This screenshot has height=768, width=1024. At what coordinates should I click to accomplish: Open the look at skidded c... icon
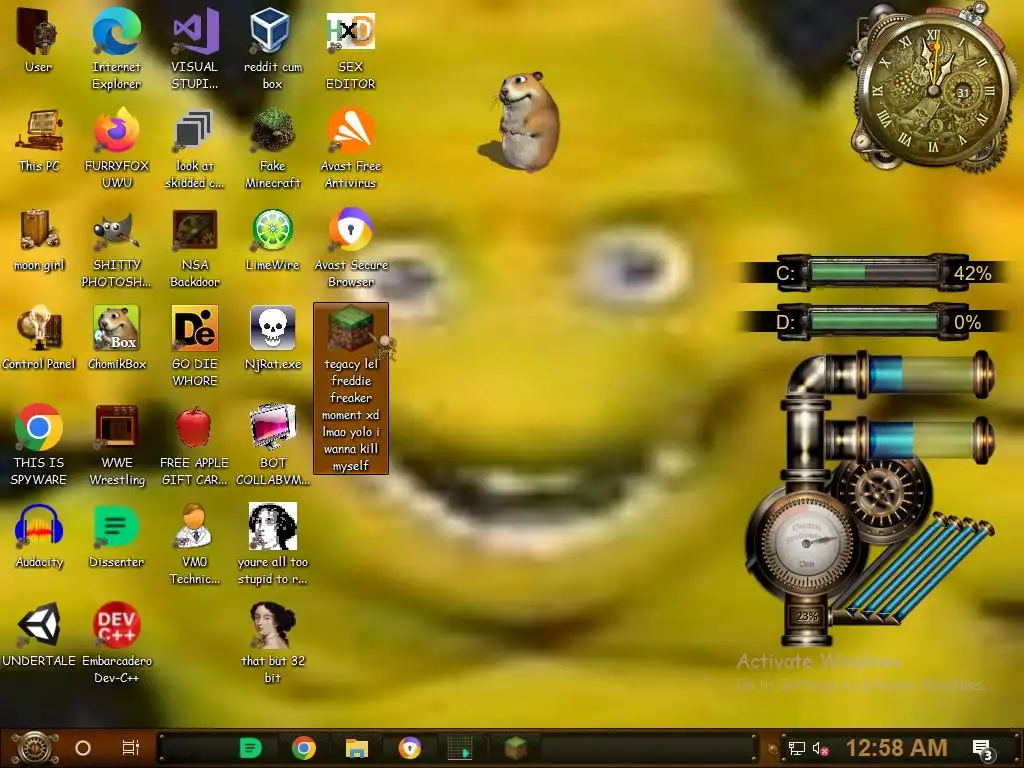195,148
